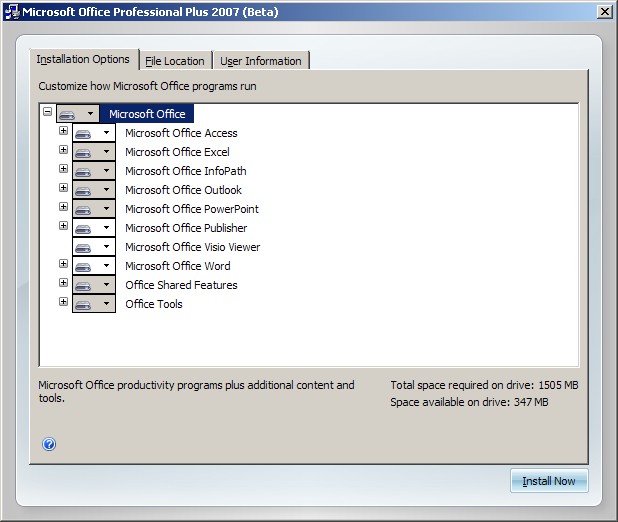618x522 pixels.
Task: Expand the Microsoft Office Access tree node
Action: pyautogui.click(x=63, y=132)
